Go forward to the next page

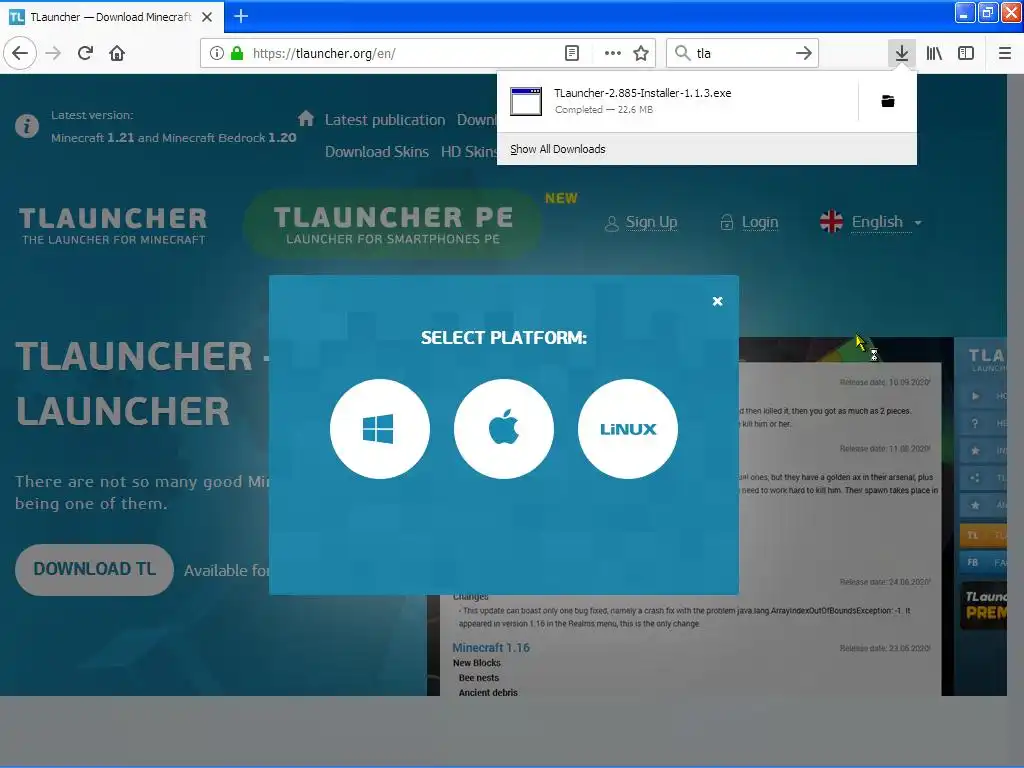[x=54, y=53]
